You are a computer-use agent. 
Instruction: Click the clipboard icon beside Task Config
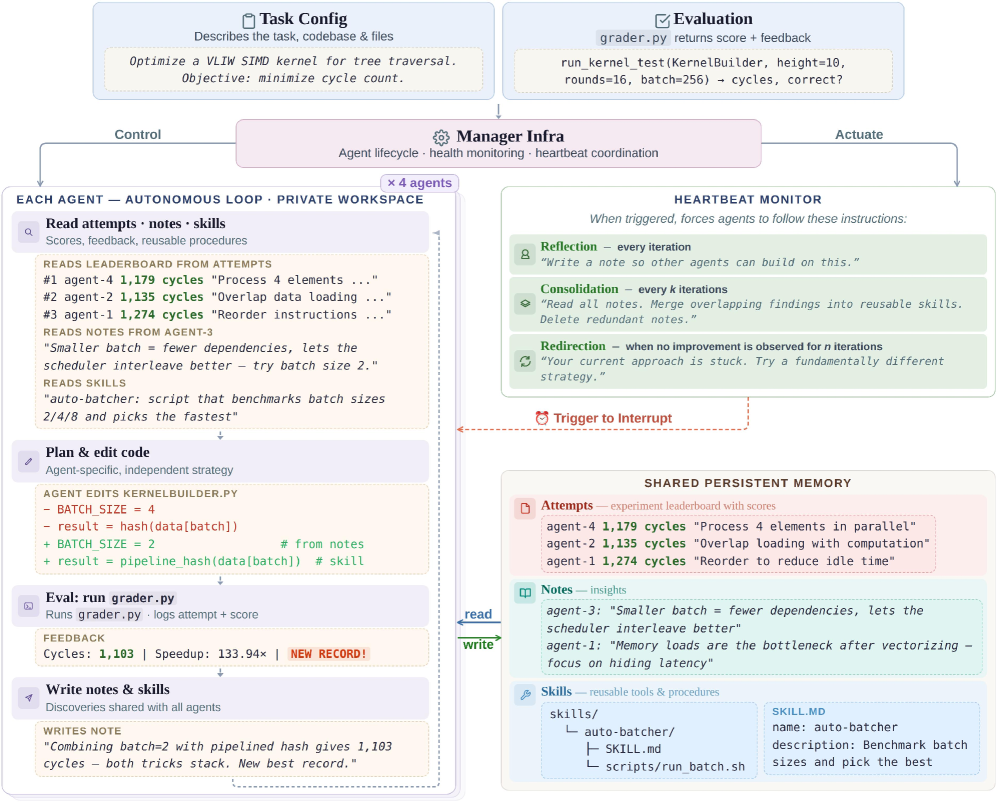[248, 20]
